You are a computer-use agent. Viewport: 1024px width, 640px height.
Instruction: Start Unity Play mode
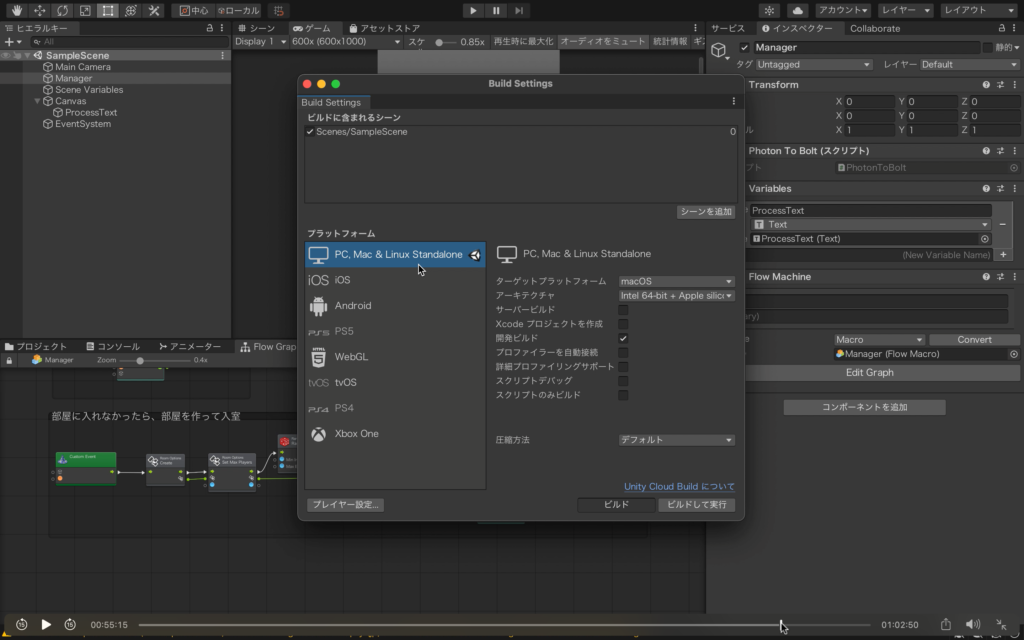click(x=473, y=10)
